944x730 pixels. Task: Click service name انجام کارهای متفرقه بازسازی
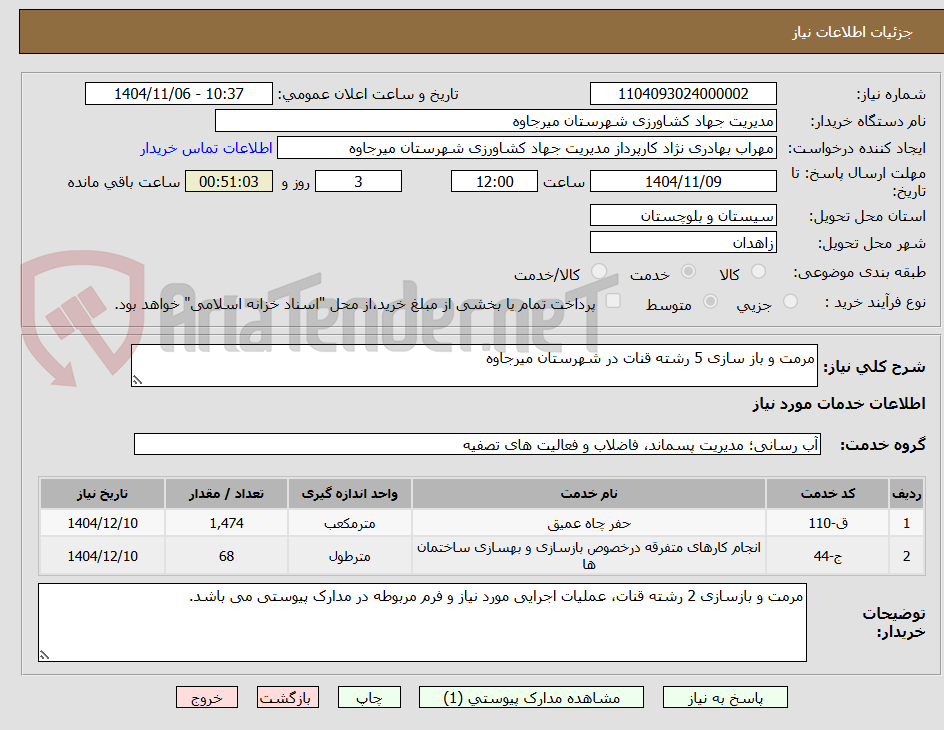pos(589,556)
